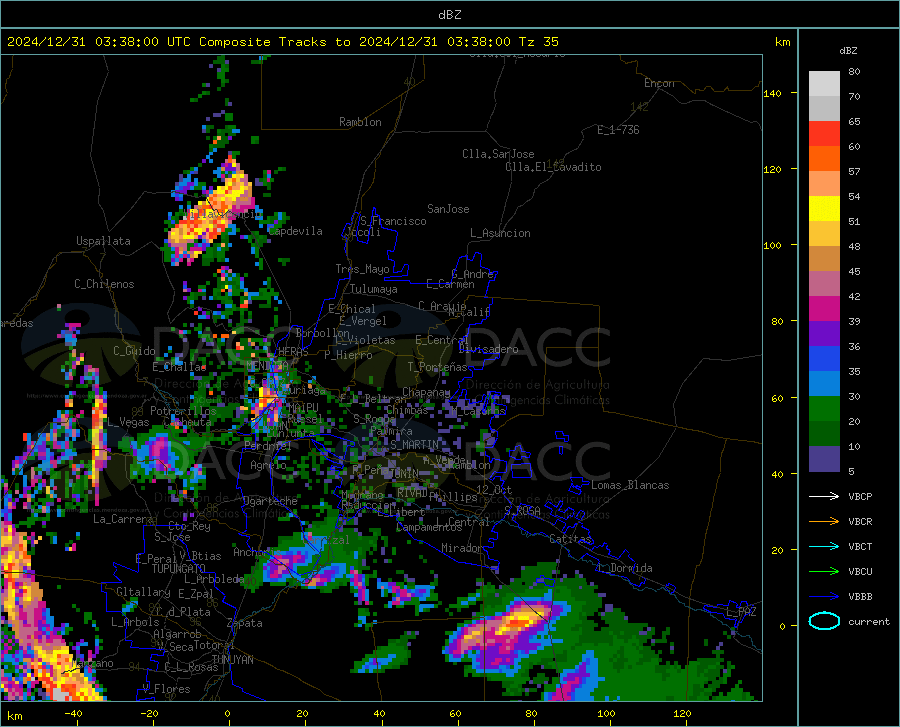Click the cyan VBCT arrow legend icon
Viewport: 900px width, 727px height.
[824, 546]
